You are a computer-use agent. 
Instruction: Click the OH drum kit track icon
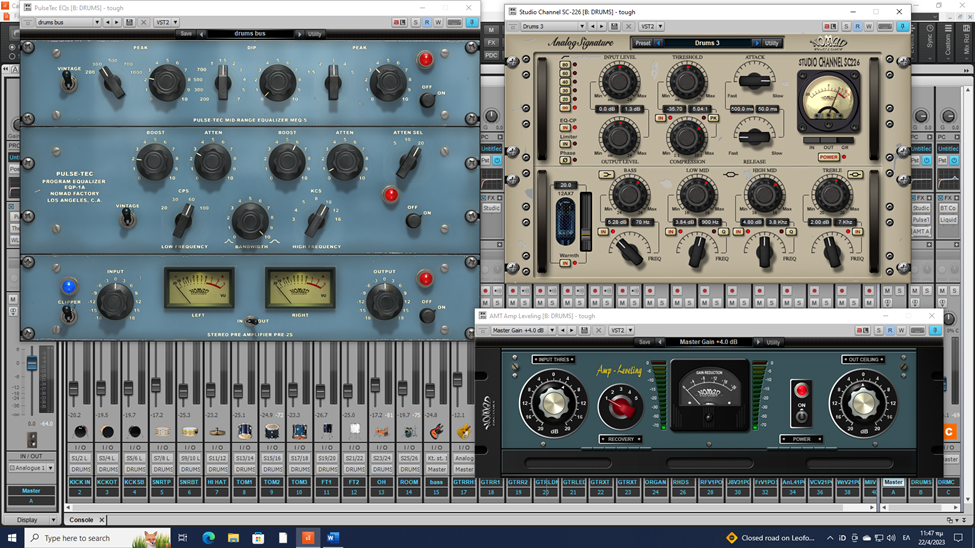click(x=382, y=431)
